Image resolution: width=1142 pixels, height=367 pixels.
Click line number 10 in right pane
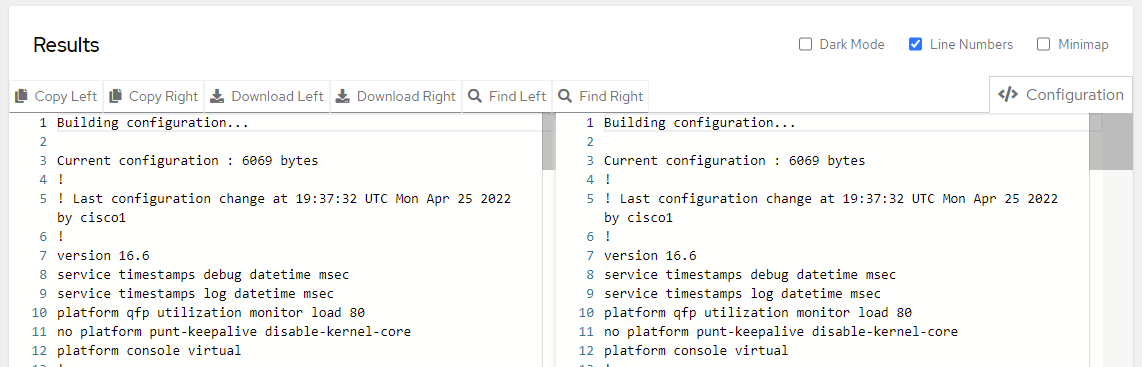click(588, 313)
